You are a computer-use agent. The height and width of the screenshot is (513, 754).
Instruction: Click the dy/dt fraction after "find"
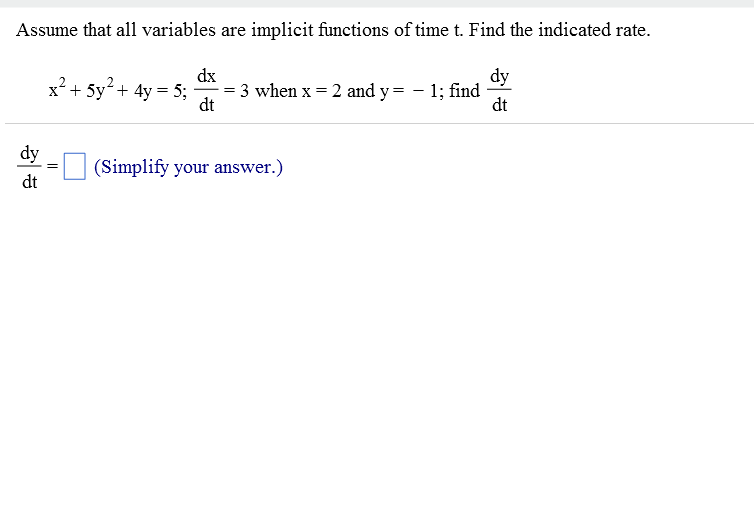(x=499, y=90)
